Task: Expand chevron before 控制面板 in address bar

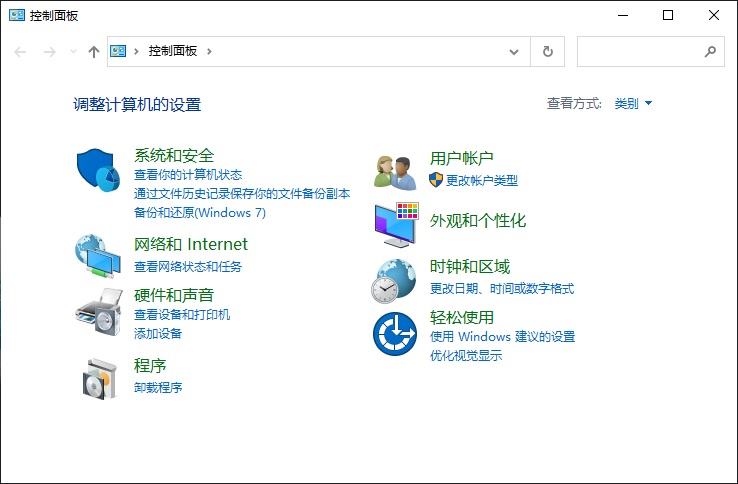Action: (136, 51)
